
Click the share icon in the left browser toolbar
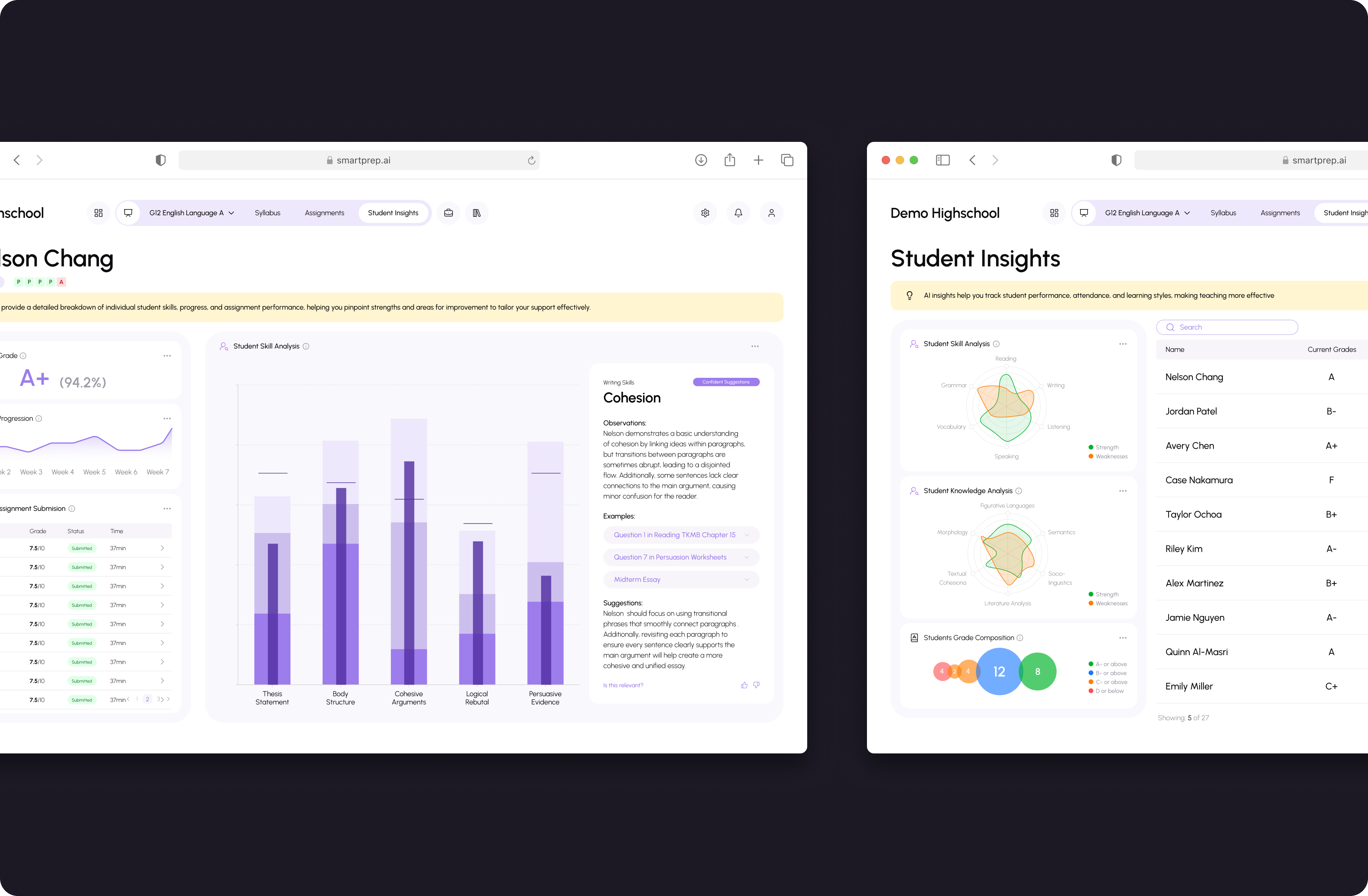[x=730, y=160]
